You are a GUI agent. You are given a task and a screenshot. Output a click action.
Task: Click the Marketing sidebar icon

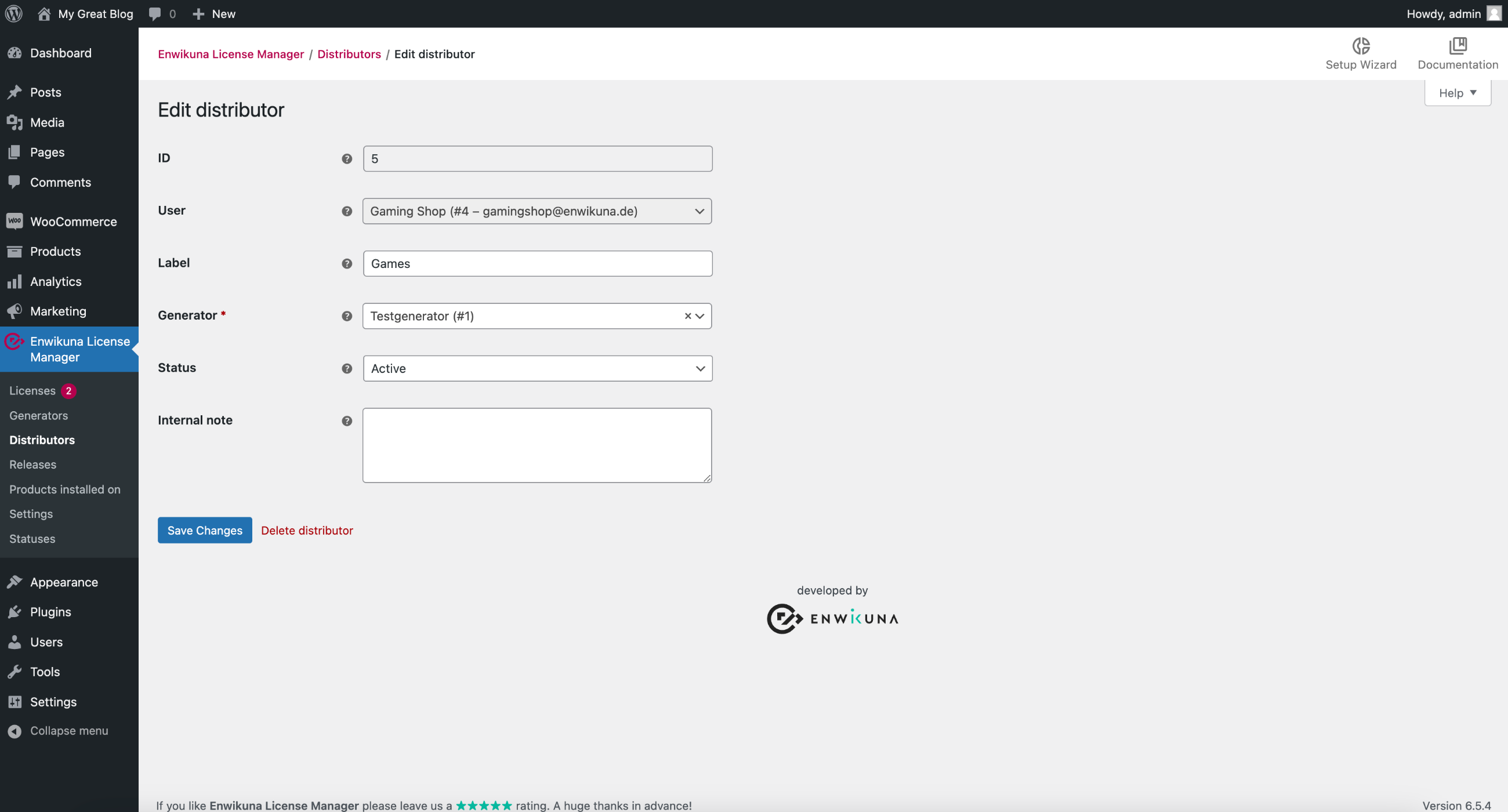coord(15,310)
